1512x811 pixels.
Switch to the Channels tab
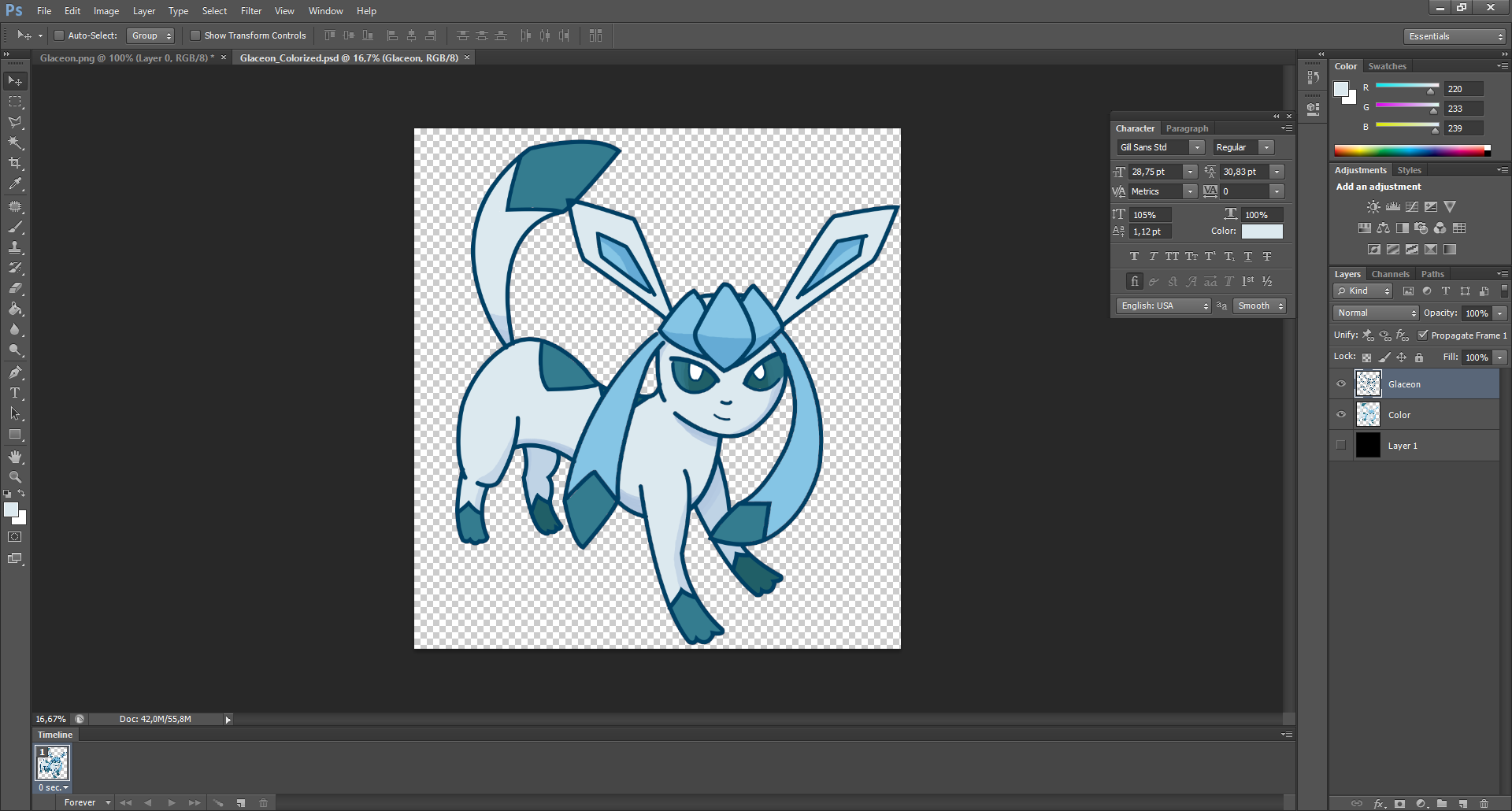[1390, 274]
